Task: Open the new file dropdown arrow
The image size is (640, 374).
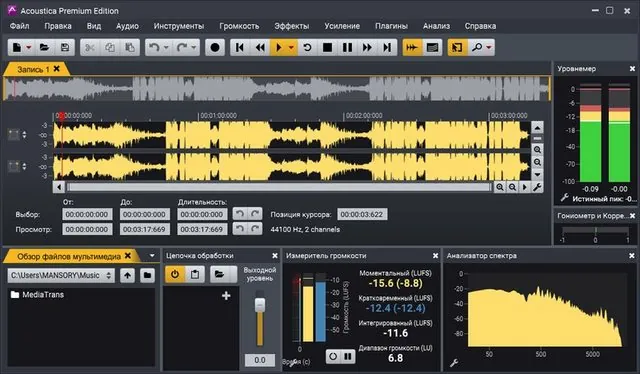Action: (29, 48)
